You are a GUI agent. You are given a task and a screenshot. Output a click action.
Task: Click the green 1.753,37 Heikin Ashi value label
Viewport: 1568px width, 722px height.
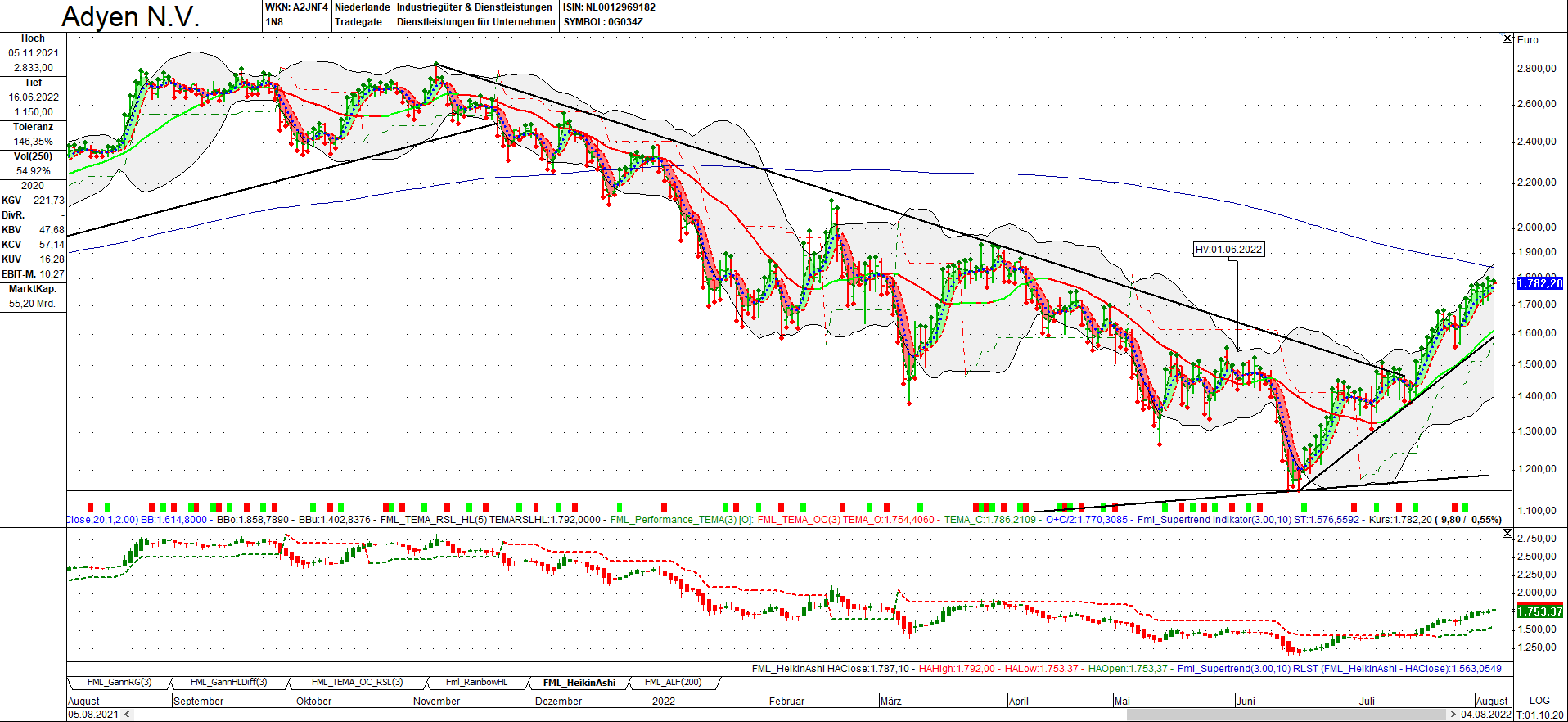coord(1539,611)
